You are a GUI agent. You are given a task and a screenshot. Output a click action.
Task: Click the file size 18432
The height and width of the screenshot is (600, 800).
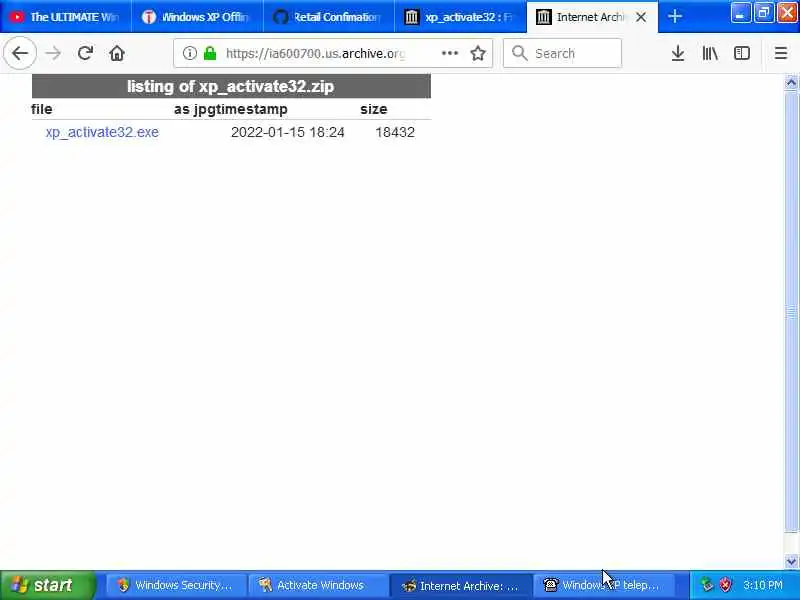[x=395, y=132]
